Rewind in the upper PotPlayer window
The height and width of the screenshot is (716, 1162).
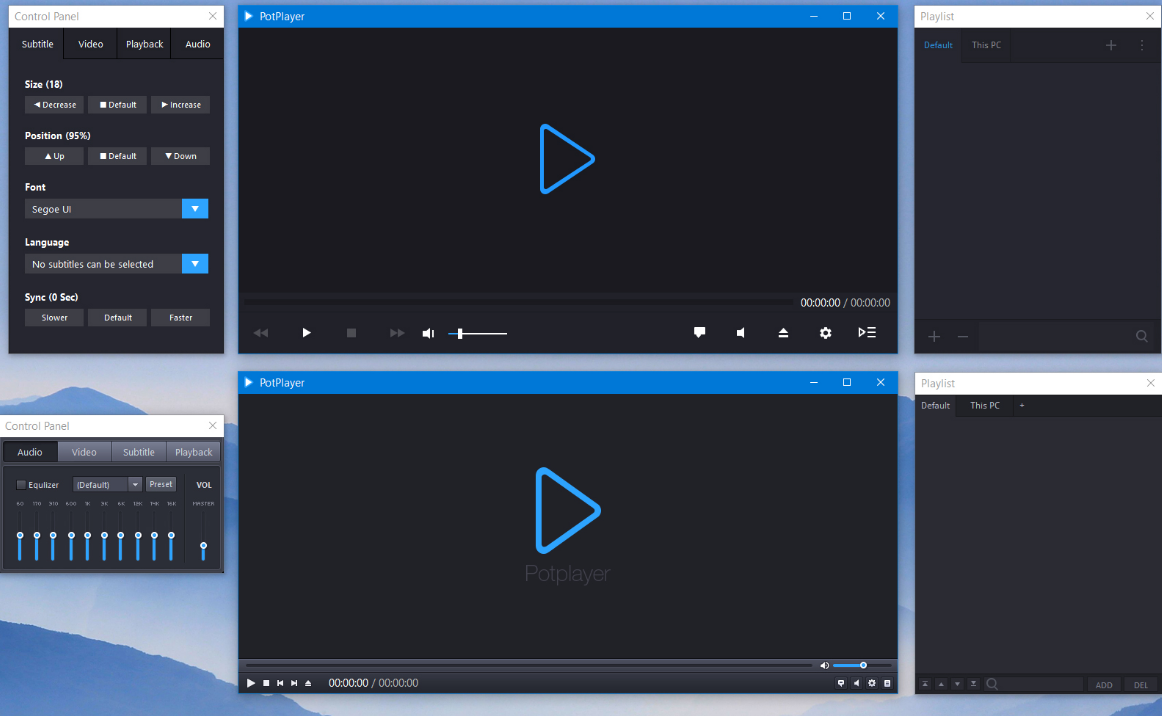pyautogui.click(x=261, y=333)
